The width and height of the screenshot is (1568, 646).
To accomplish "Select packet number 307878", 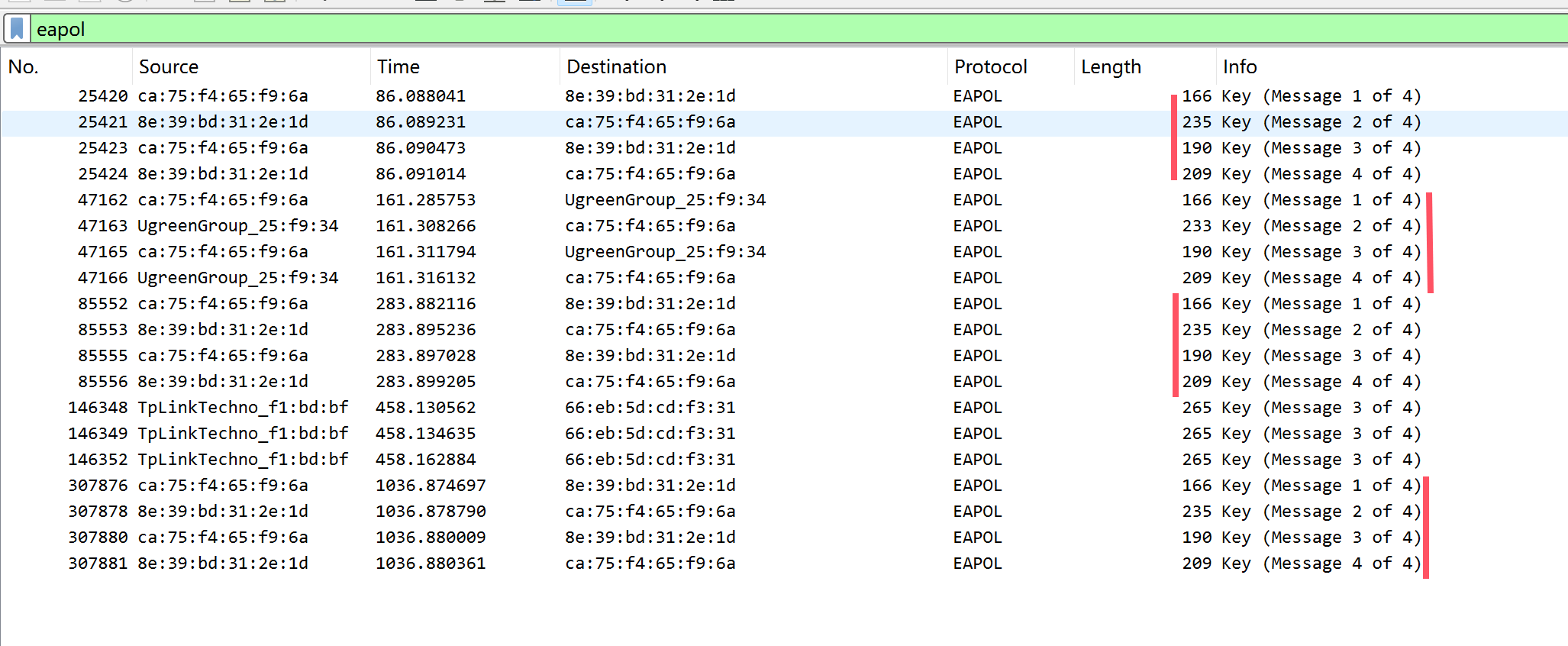I will pos(784,512).
